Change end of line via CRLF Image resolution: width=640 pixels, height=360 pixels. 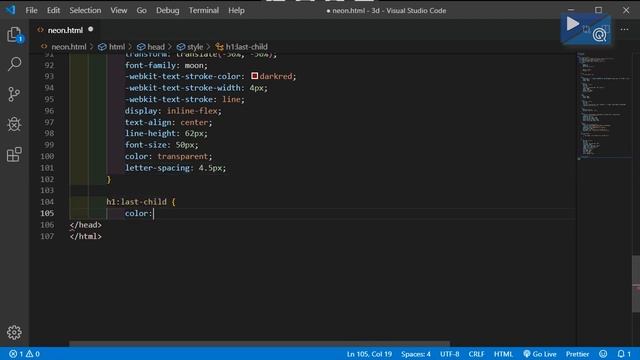pyautogui.click(x=476, y=354)
